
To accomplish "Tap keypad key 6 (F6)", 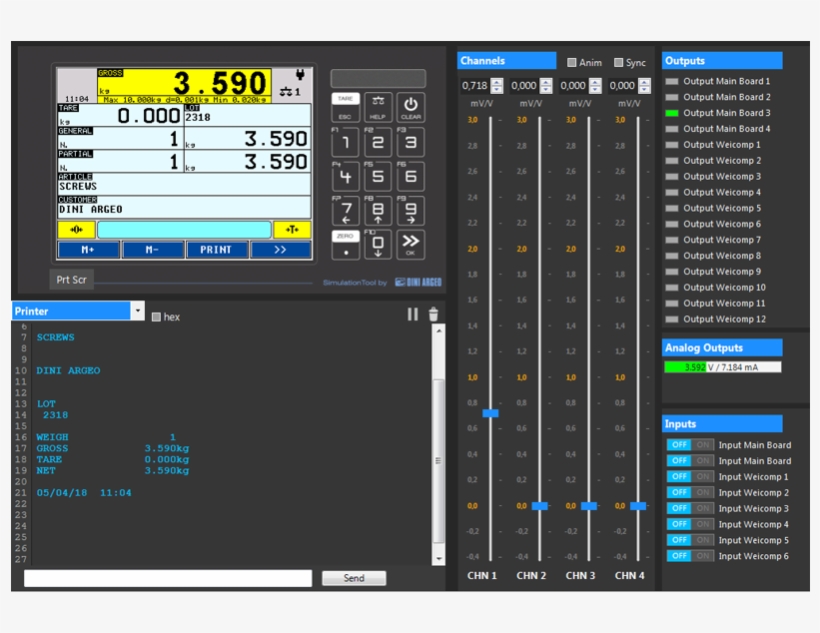I will (411, 176).
